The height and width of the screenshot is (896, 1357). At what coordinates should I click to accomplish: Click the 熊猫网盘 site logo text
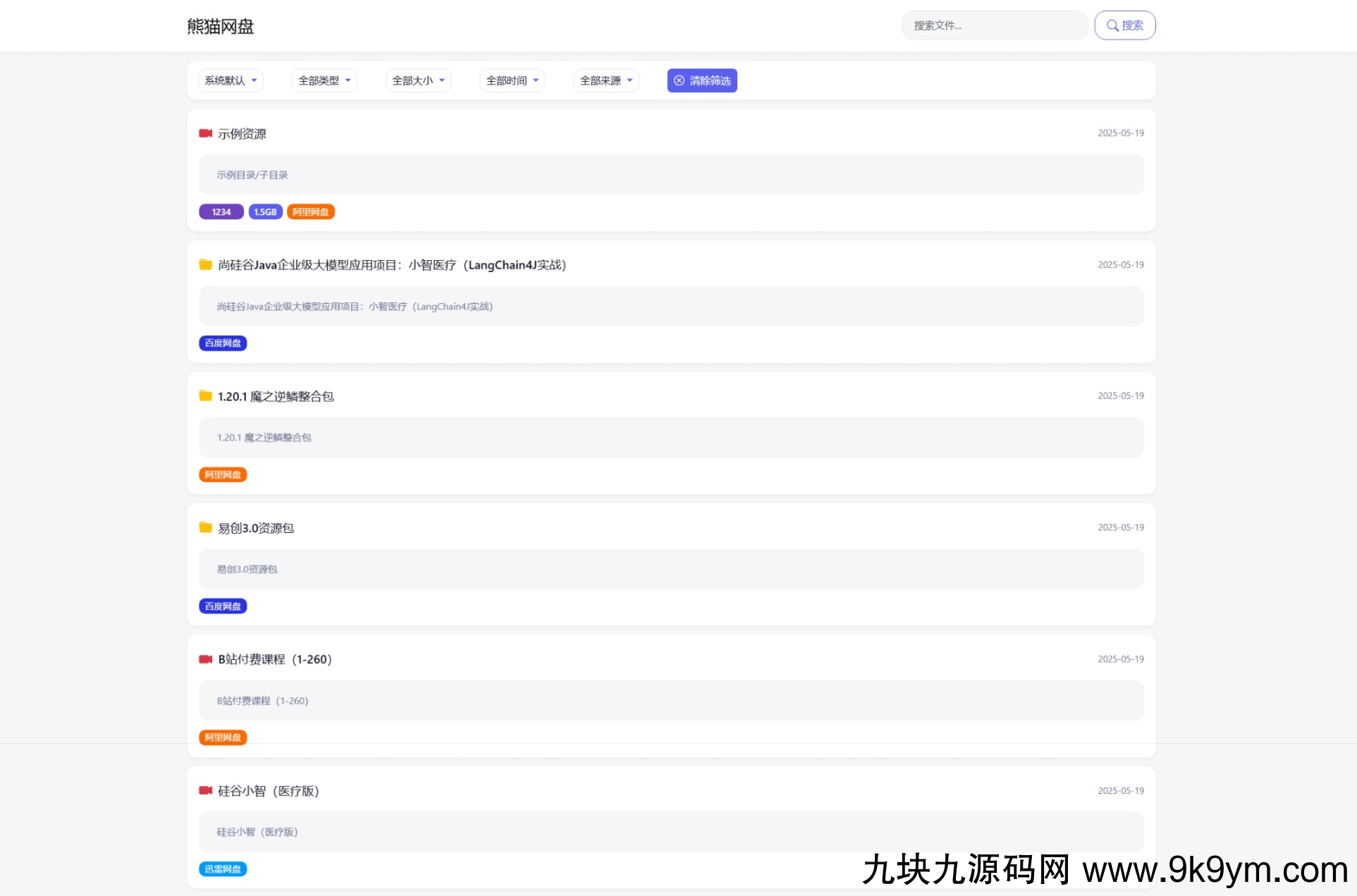[x=220, y=26]
